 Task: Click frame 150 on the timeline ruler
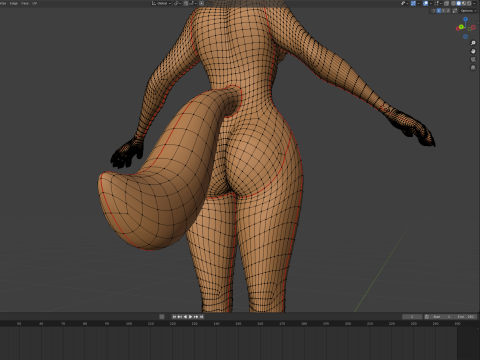pos(238,324)
